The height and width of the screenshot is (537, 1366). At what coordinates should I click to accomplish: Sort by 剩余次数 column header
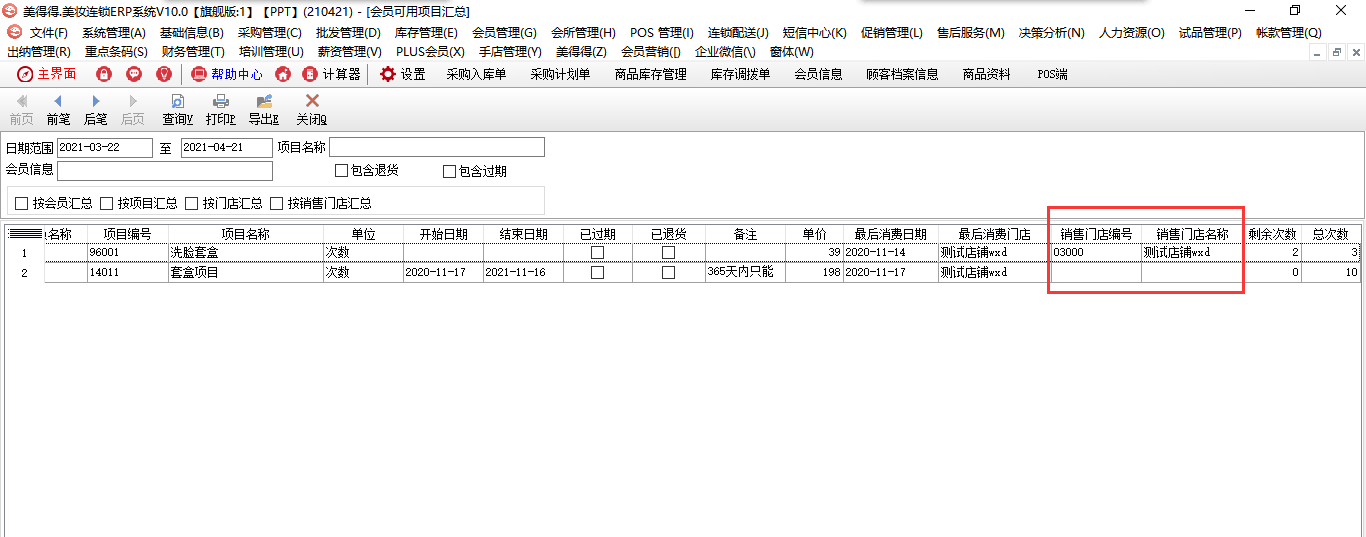coord(1272,234)
